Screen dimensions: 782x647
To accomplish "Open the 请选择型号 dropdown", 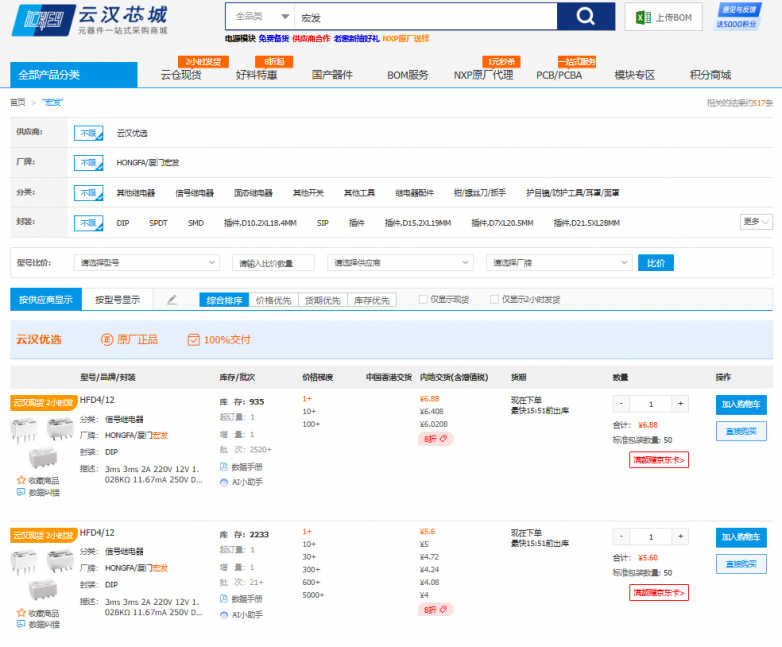I will click(147, 262).
